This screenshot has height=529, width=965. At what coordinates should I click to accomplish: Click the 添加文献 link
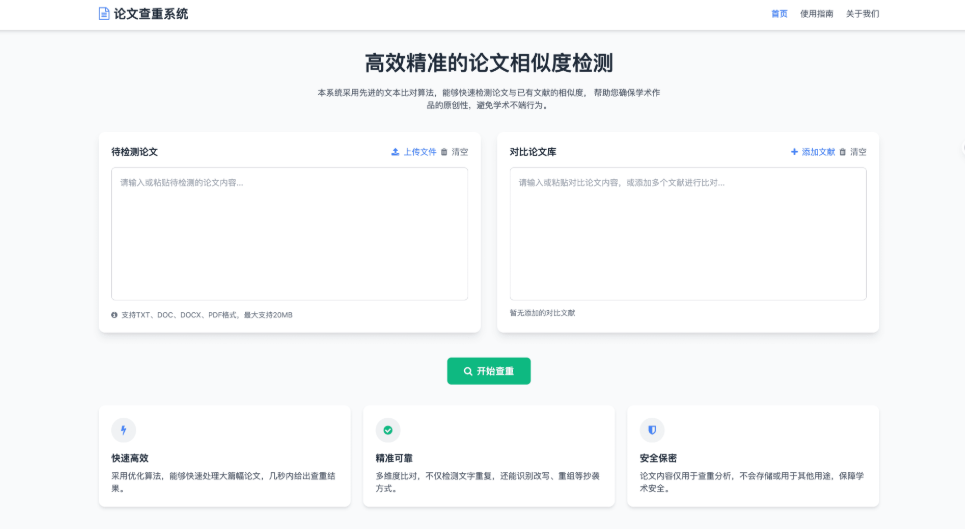(818, 152)
